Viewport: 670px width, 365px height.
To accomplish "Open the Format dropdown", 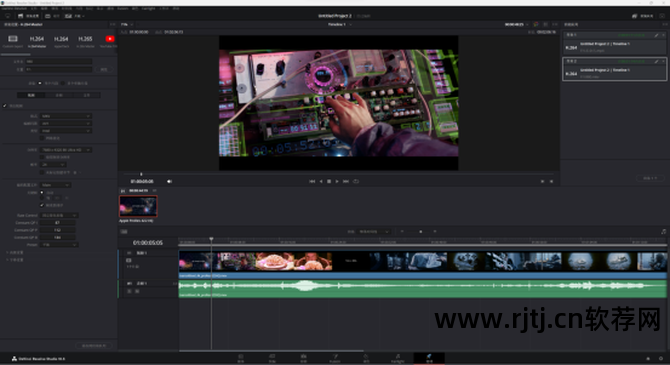I will [x=66, y=116].
